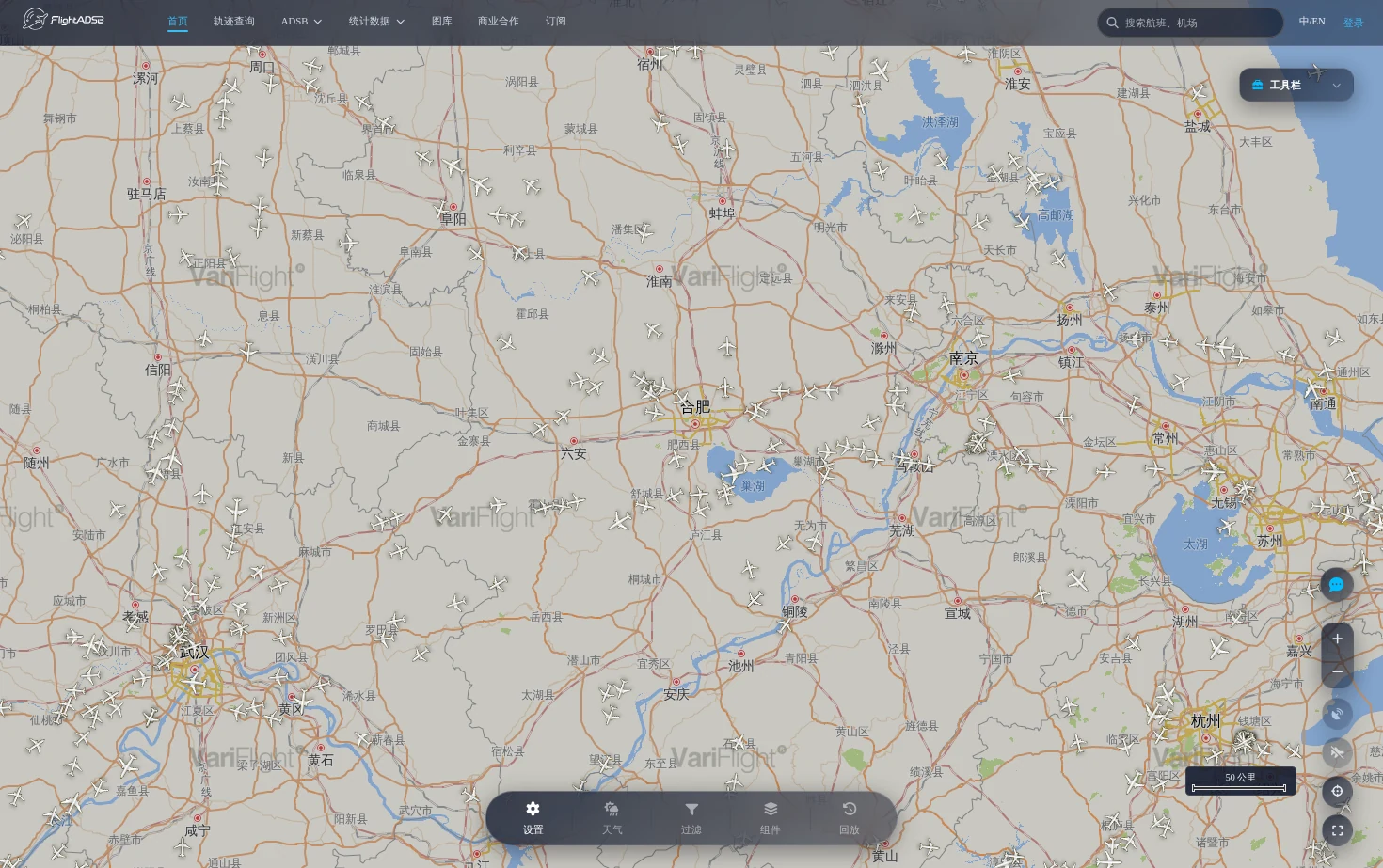The image size is (1383, 868).
Task: Center map on my location
Action: tap(1337, 791)
